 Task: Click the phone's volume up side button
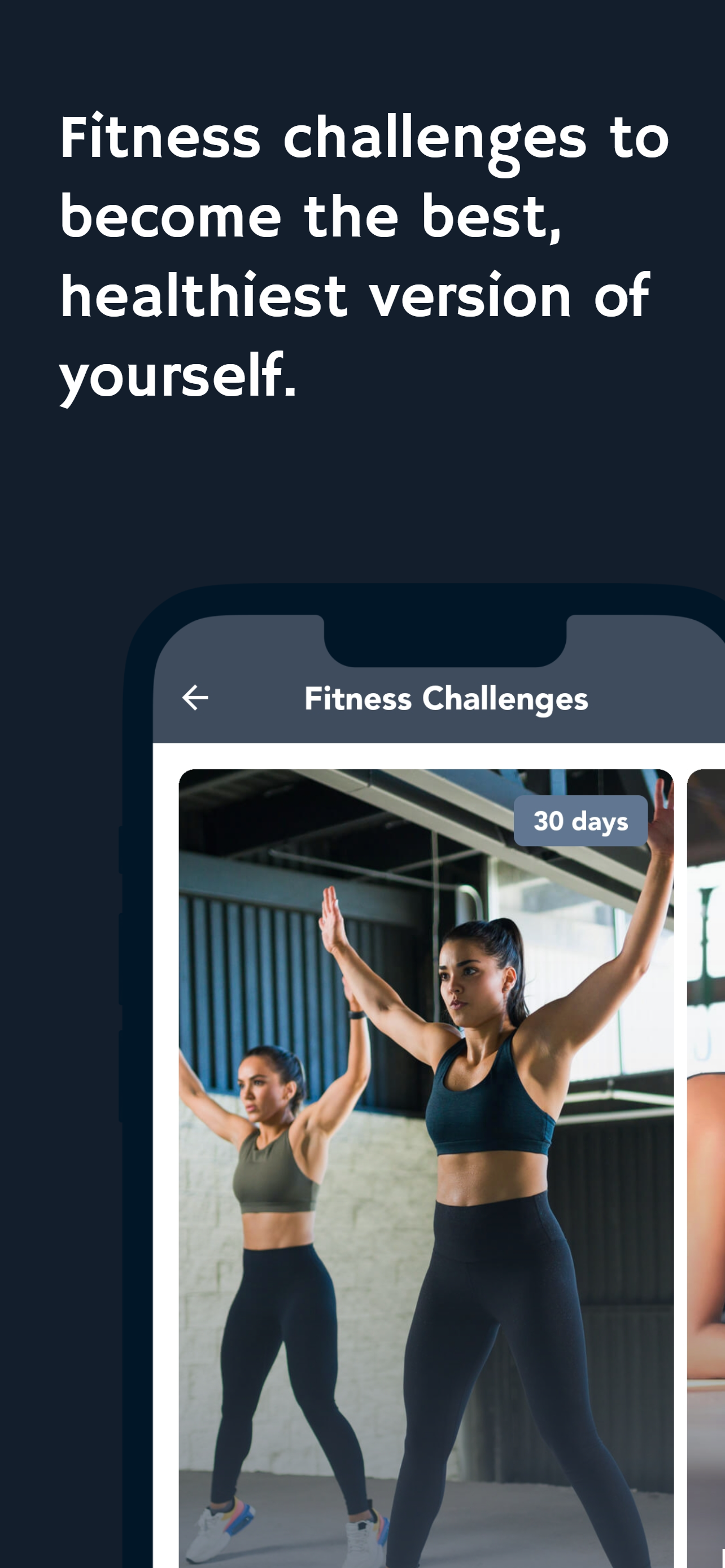coord(120,959)
